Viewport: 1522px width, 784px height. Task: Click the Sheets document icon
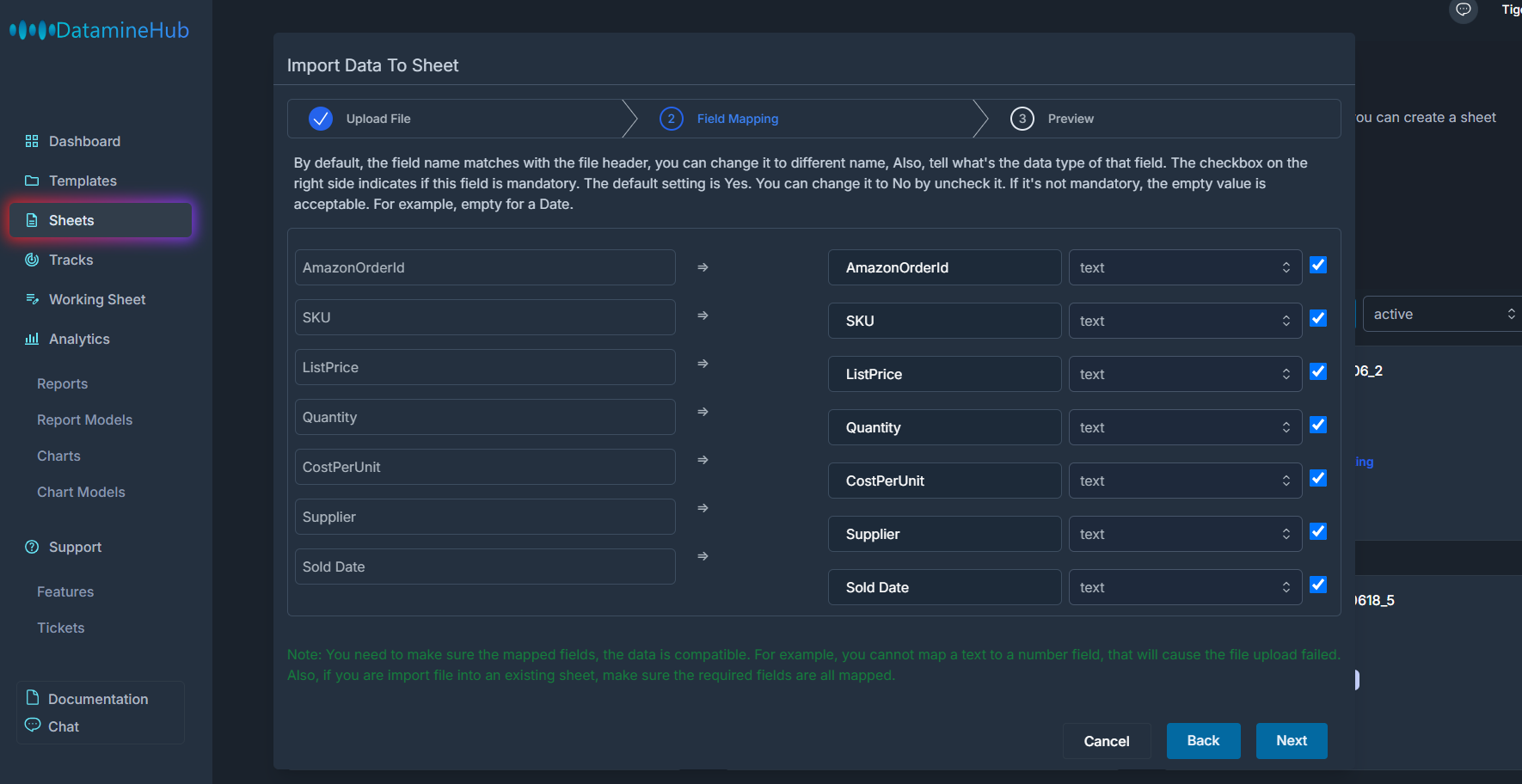(32, 220)
